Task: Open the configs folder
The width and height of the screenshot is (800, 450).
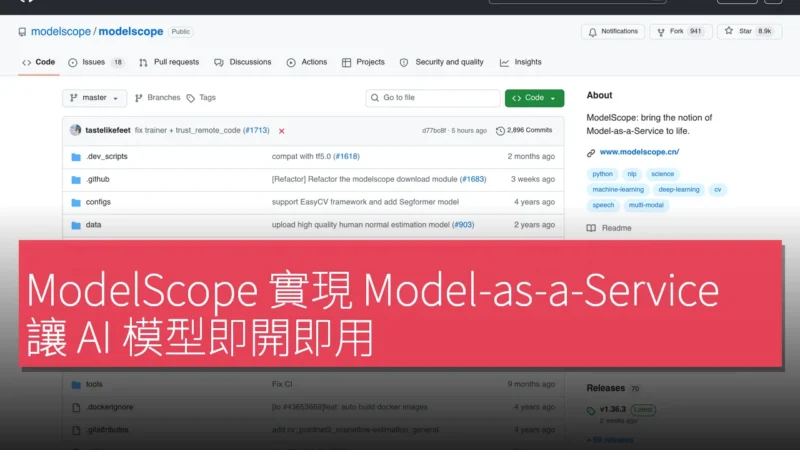Action: (98, 202)
